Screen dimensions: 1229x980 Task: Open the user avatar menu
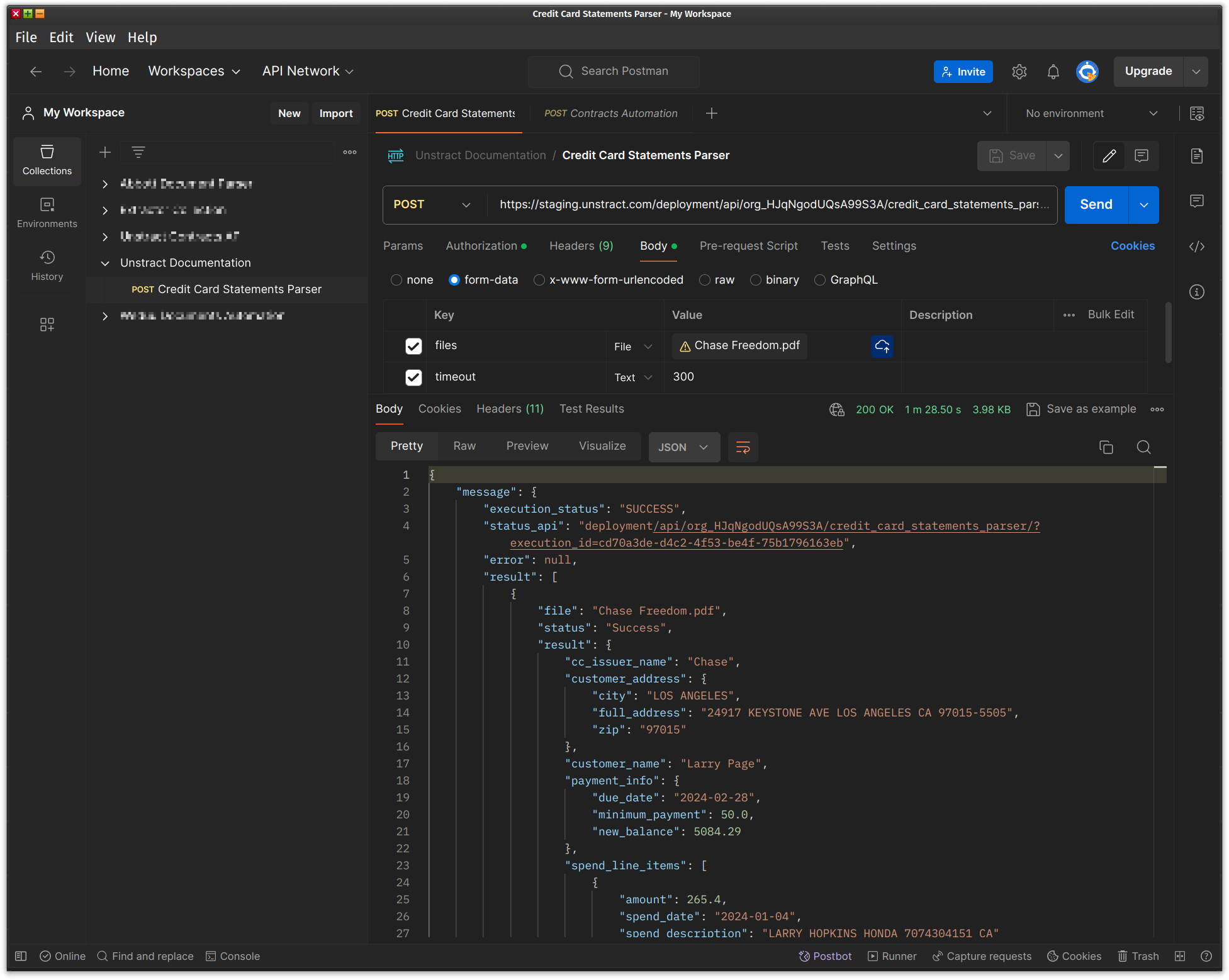pyautogui.click(x=1087, y=72)
